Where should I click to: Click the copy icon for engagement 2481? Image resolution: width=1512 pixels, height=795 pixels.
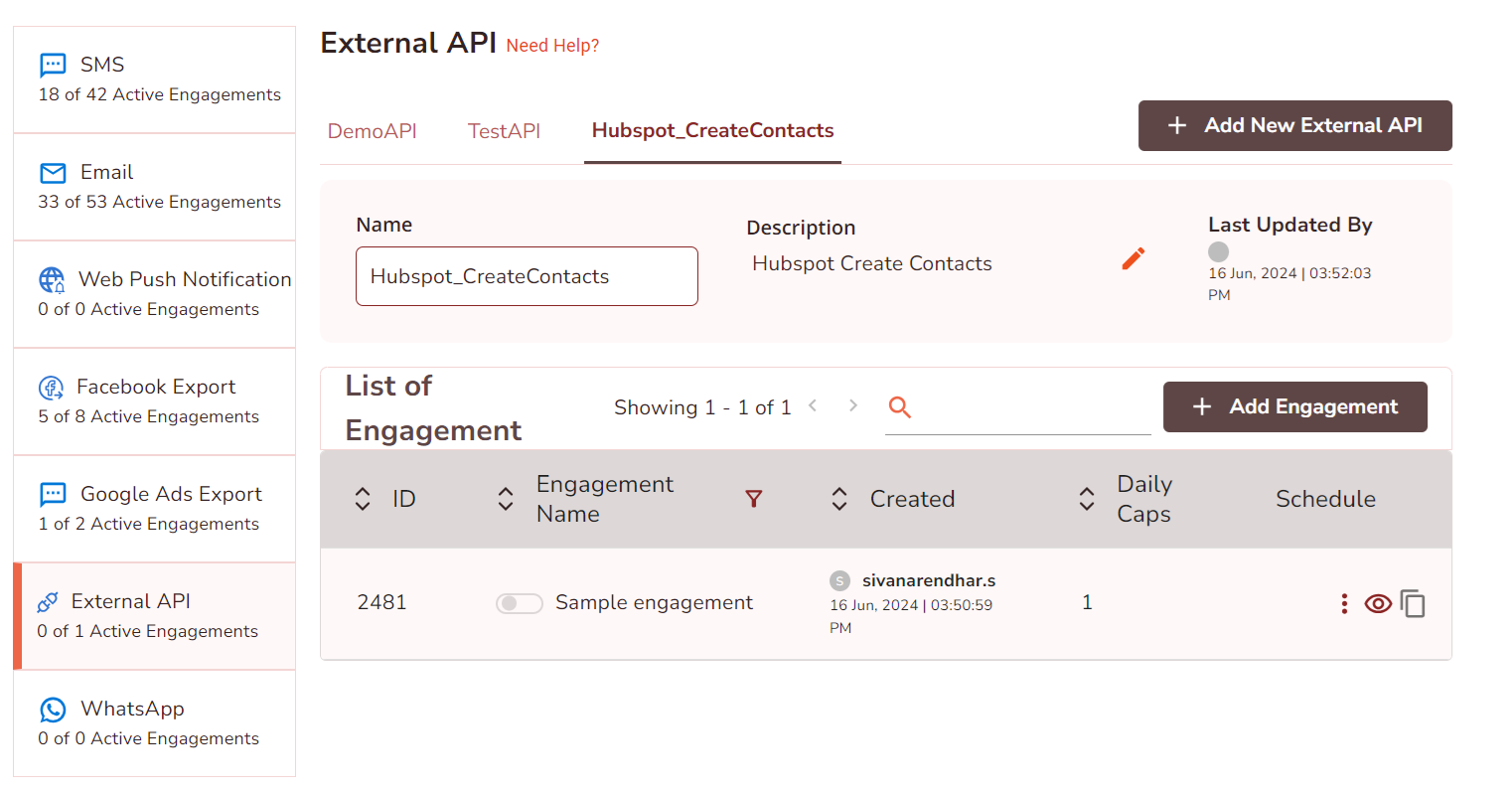(1413, 603)
